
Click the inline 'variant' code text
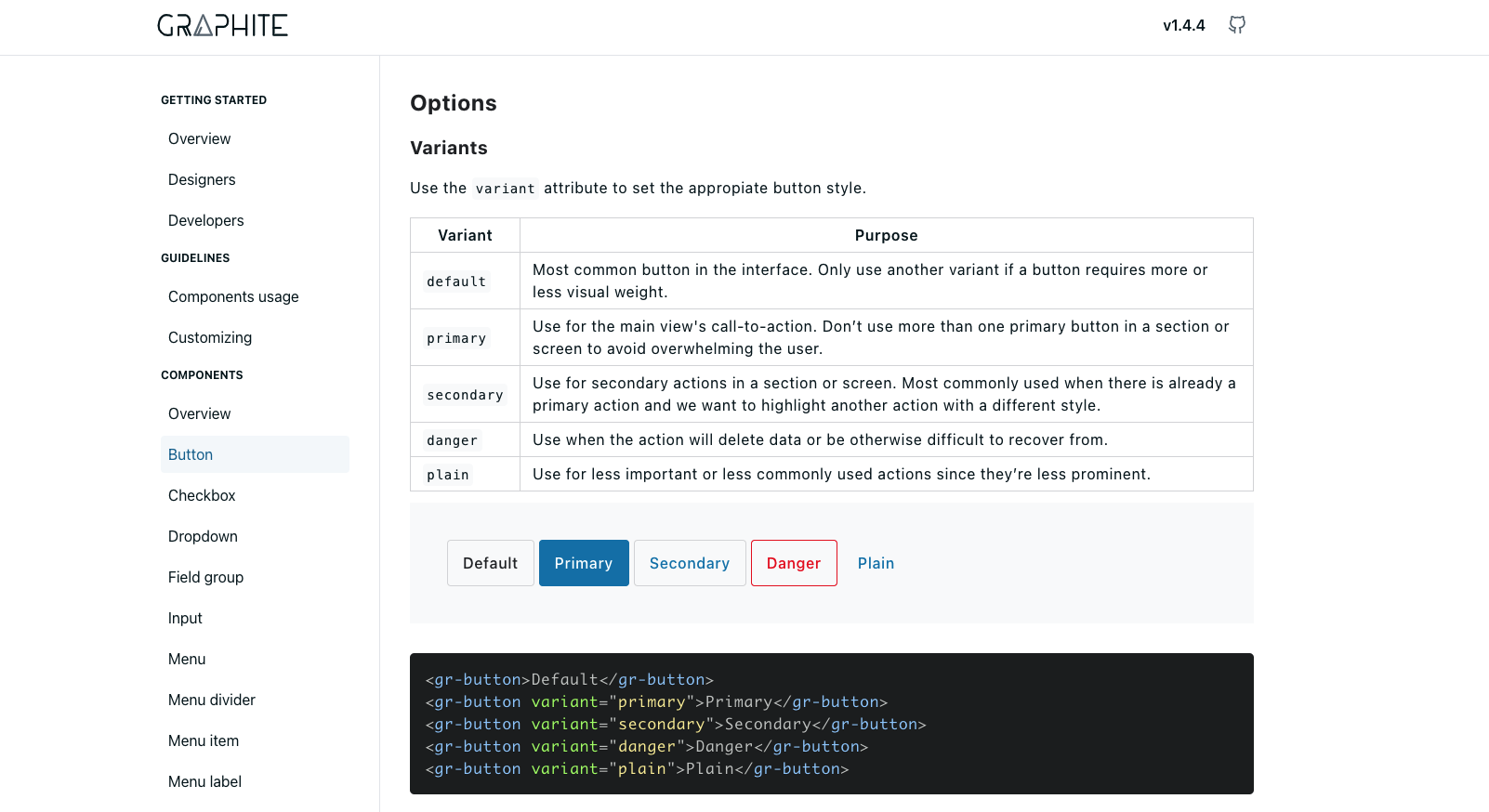(506, 189)
